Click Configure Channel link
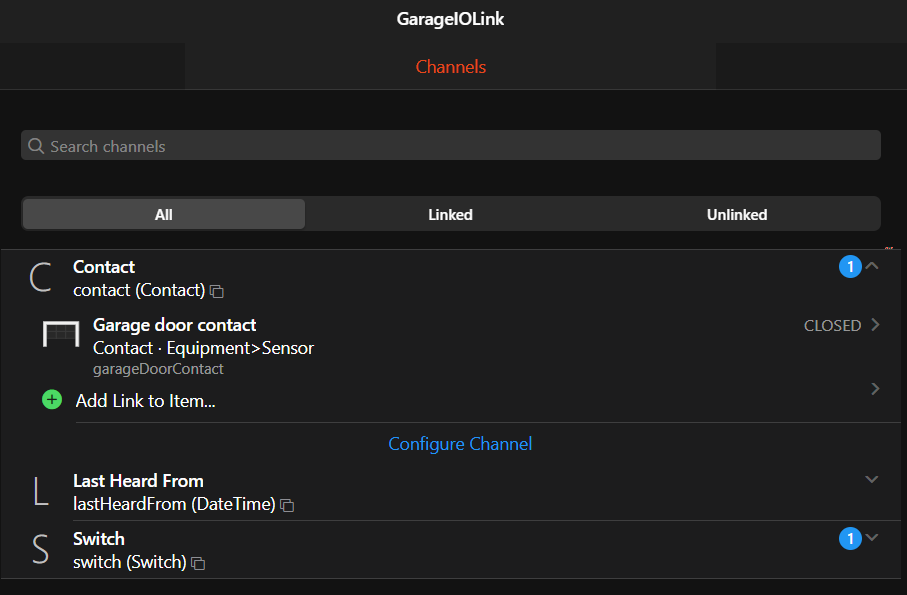The width and height of the screenshot is (907, 595). coord(460,444)
